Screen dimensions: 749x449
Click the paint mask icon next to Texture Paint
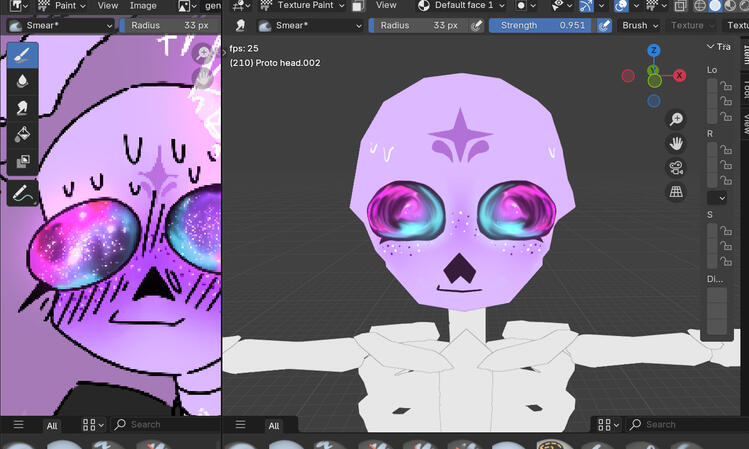click(357, 6)
